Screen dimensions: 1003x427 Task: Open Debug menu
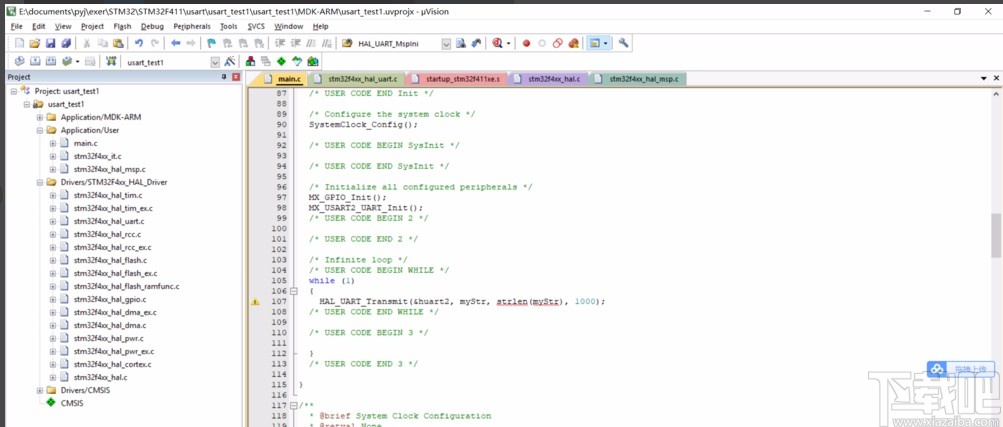(152, 26)
